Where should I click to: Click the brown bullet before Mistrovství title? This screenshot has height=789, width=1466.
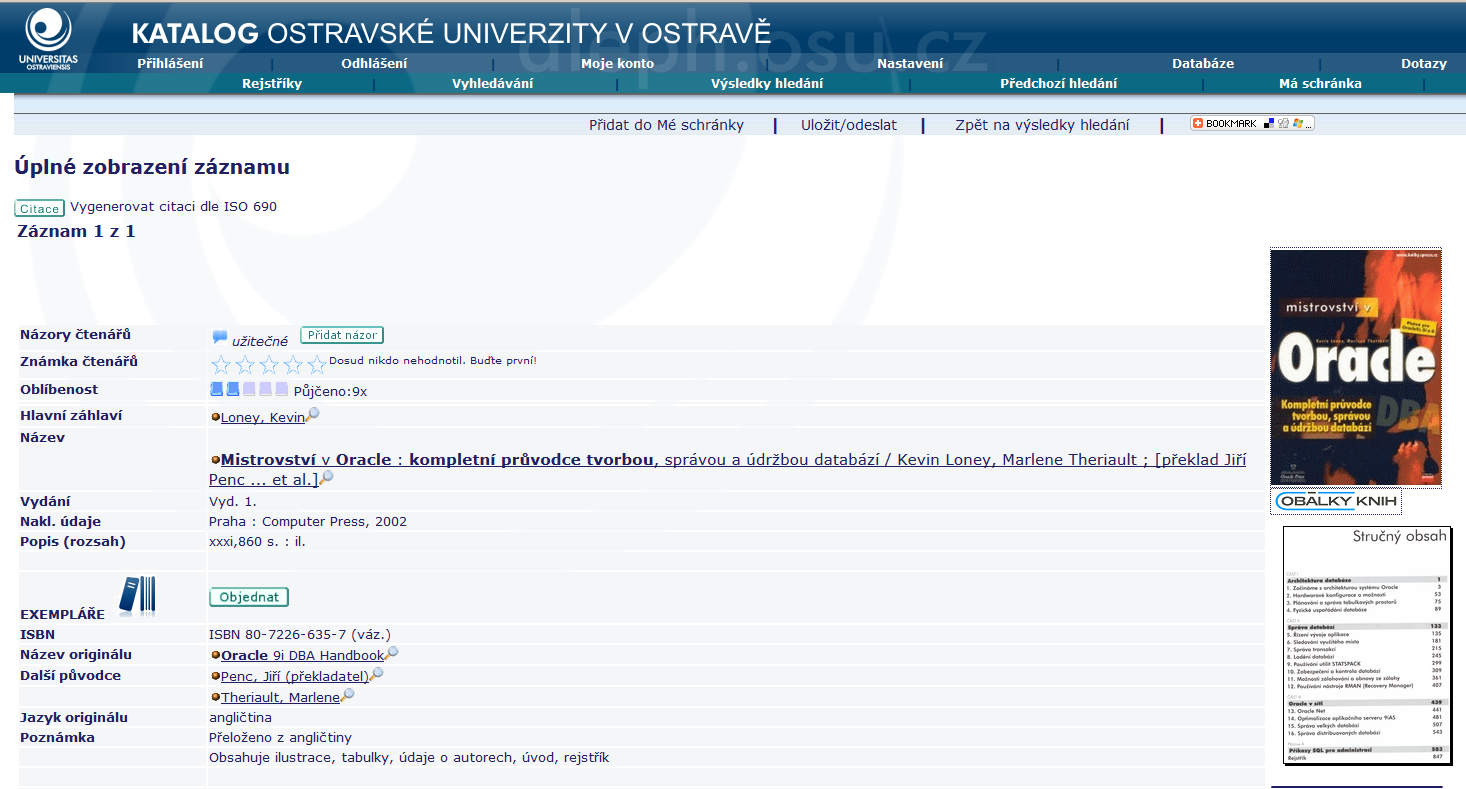(x=215, y=461)
